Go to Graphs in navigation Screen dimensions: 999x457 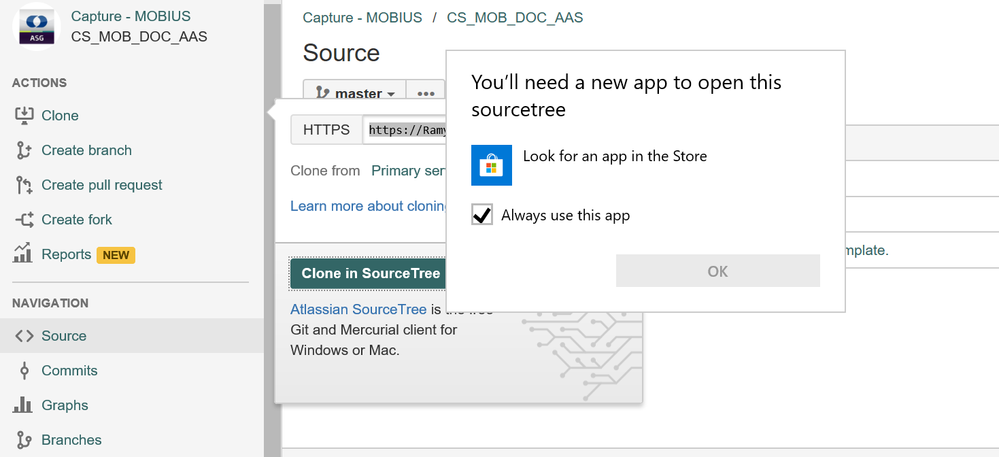coord(64,405)
